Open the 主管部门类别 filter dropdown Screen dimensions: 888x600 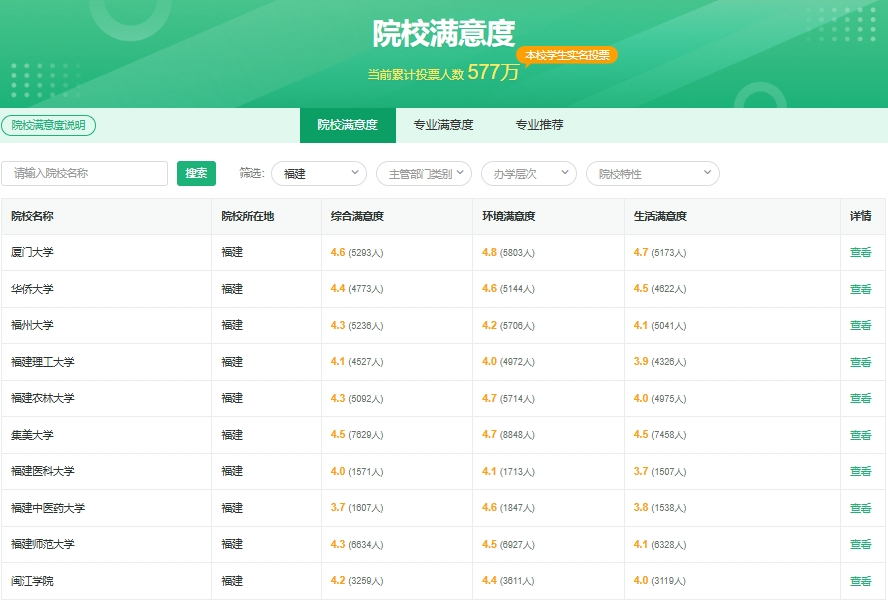(424, 173)
